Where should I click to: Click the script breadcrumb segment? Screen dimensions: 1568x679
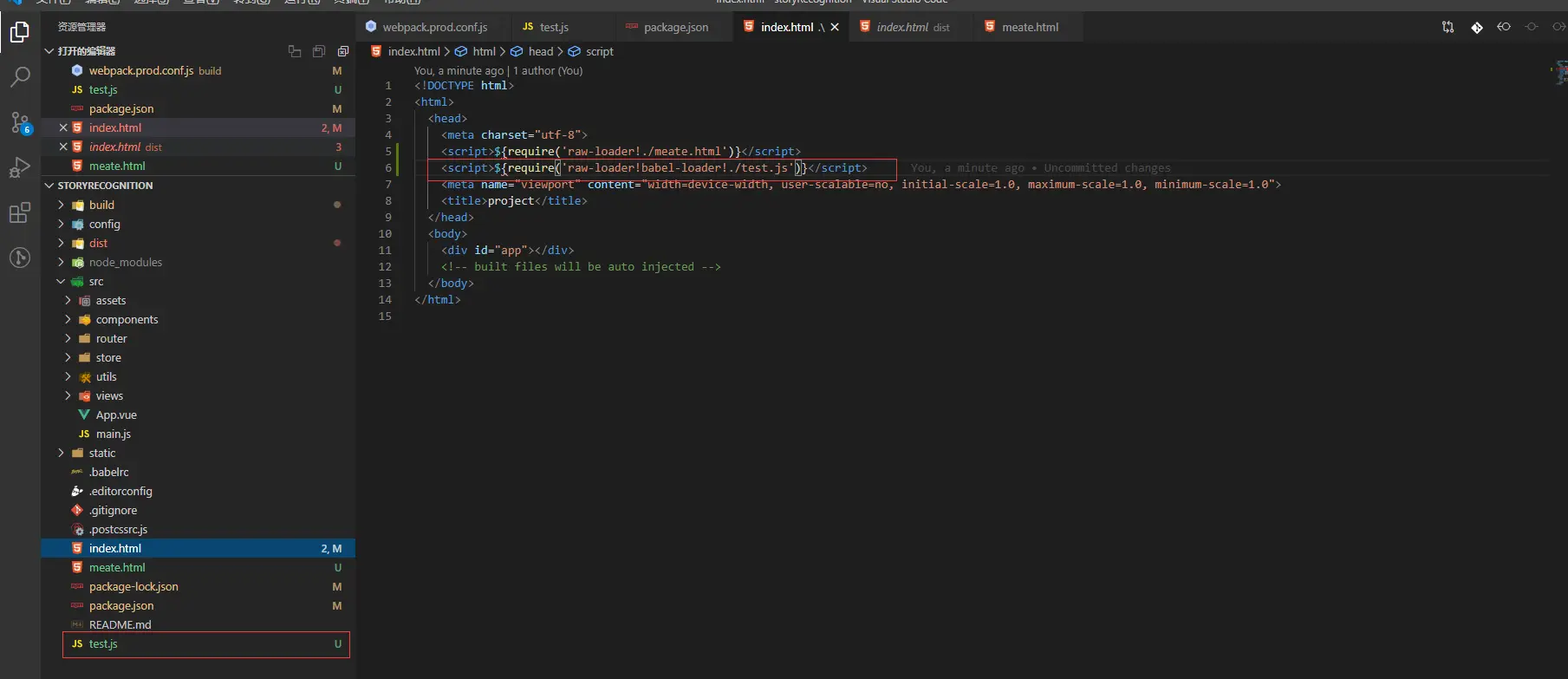coord(591,51)
